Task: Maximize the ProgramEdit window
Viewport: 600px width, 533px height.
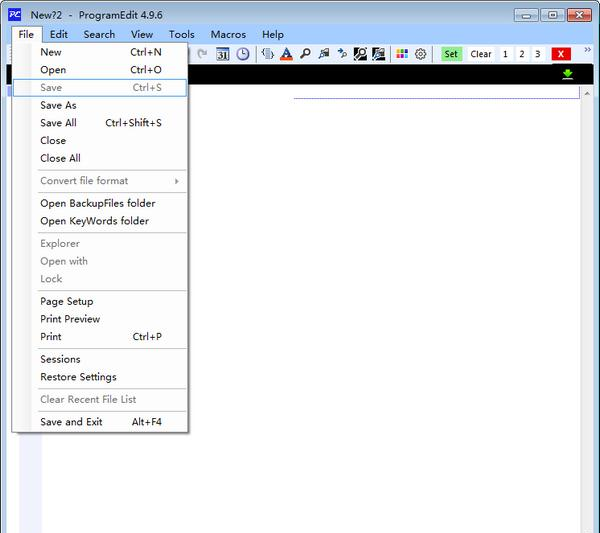Action: tap(553, 15)
